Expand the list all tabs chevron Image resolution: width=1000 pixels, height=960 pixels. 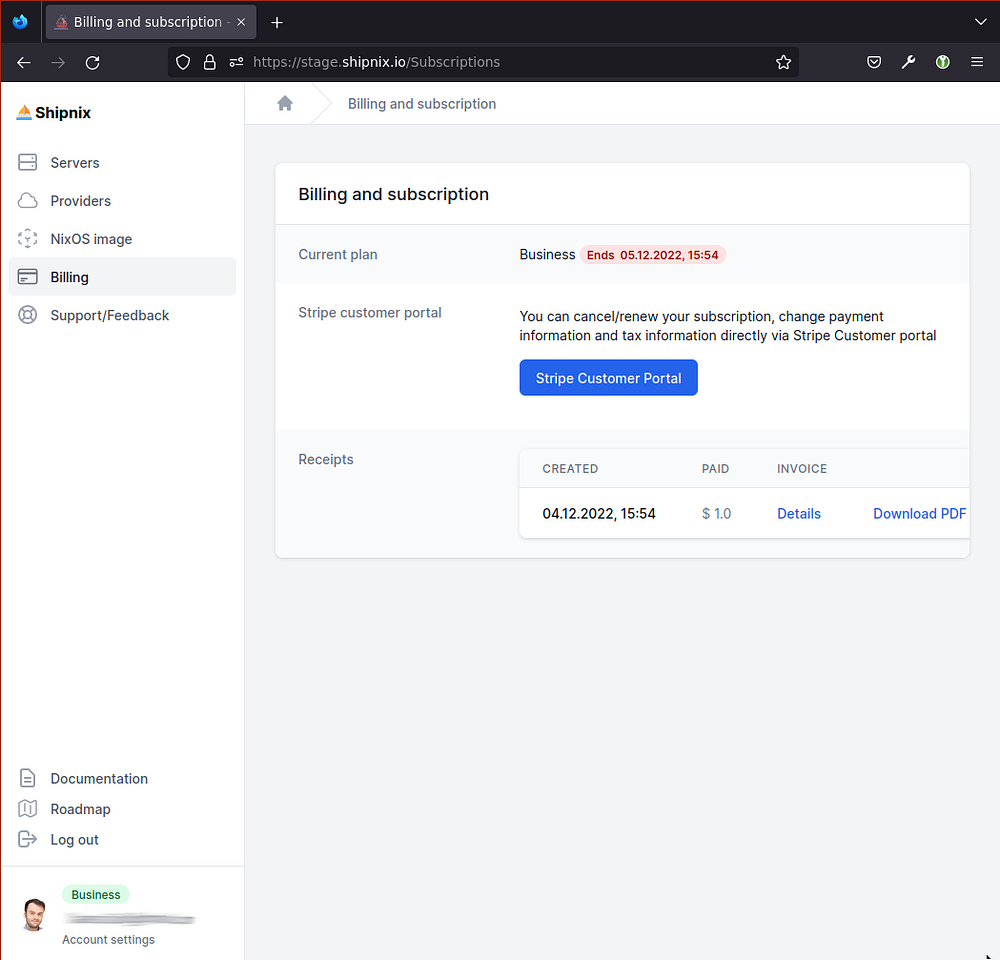coord(980,22)
